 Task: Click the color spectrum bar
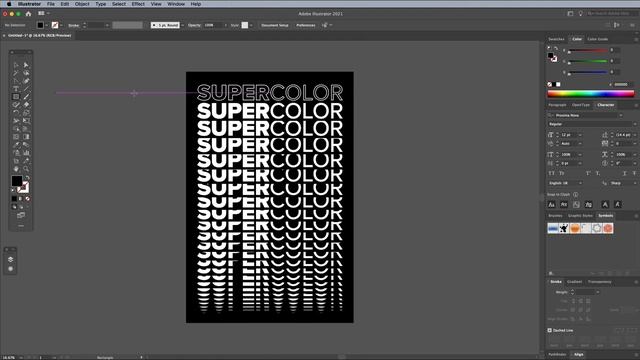pos(591,93)
